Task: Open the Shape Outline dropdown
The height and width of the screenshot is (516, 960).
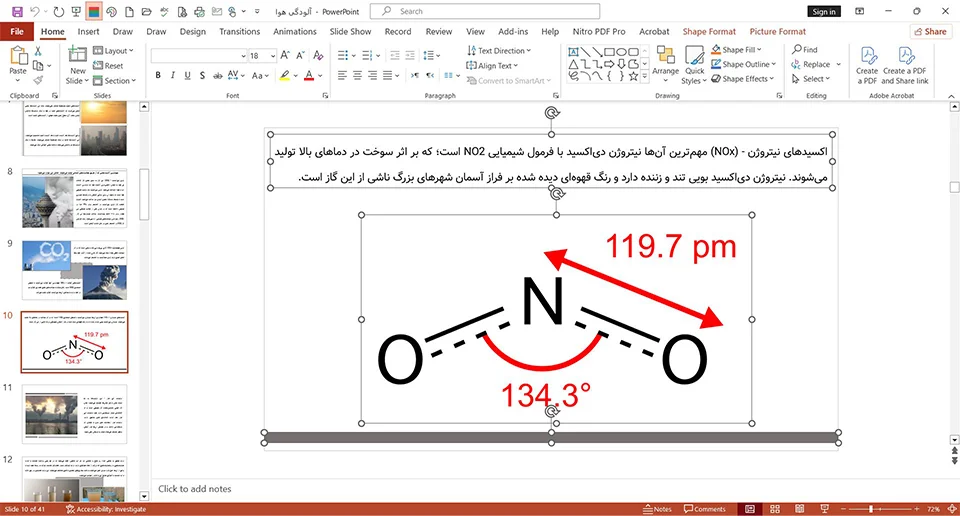Action: pyautogui.click(x=743, y=64)
